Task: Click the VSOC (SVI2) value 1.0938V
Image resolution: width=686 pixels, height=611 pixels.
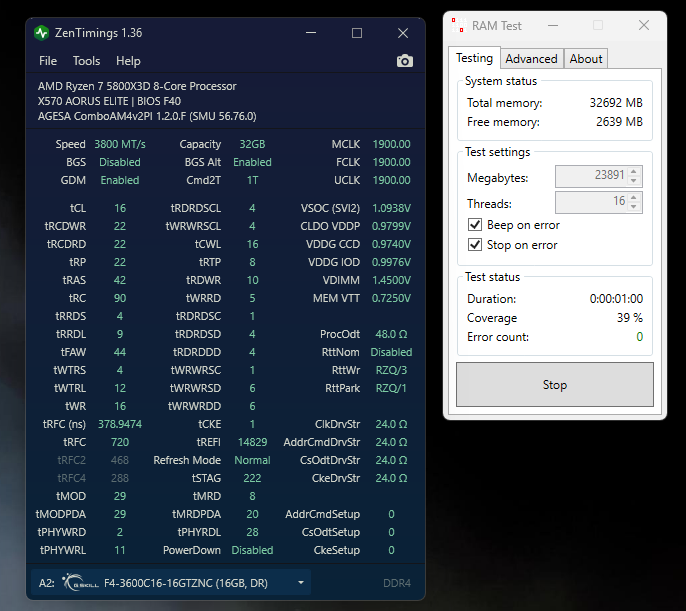Action: [391, 208]
